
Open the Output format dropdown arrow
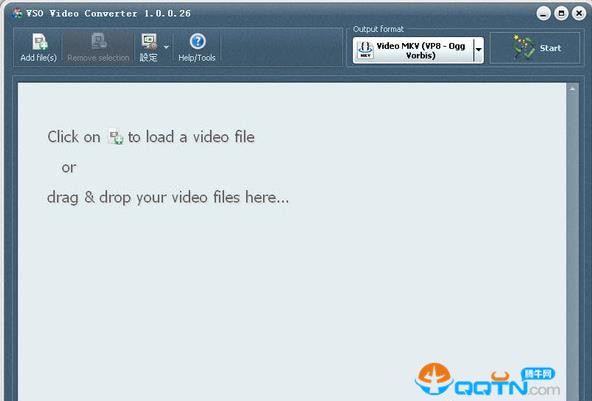coord(479,50)
